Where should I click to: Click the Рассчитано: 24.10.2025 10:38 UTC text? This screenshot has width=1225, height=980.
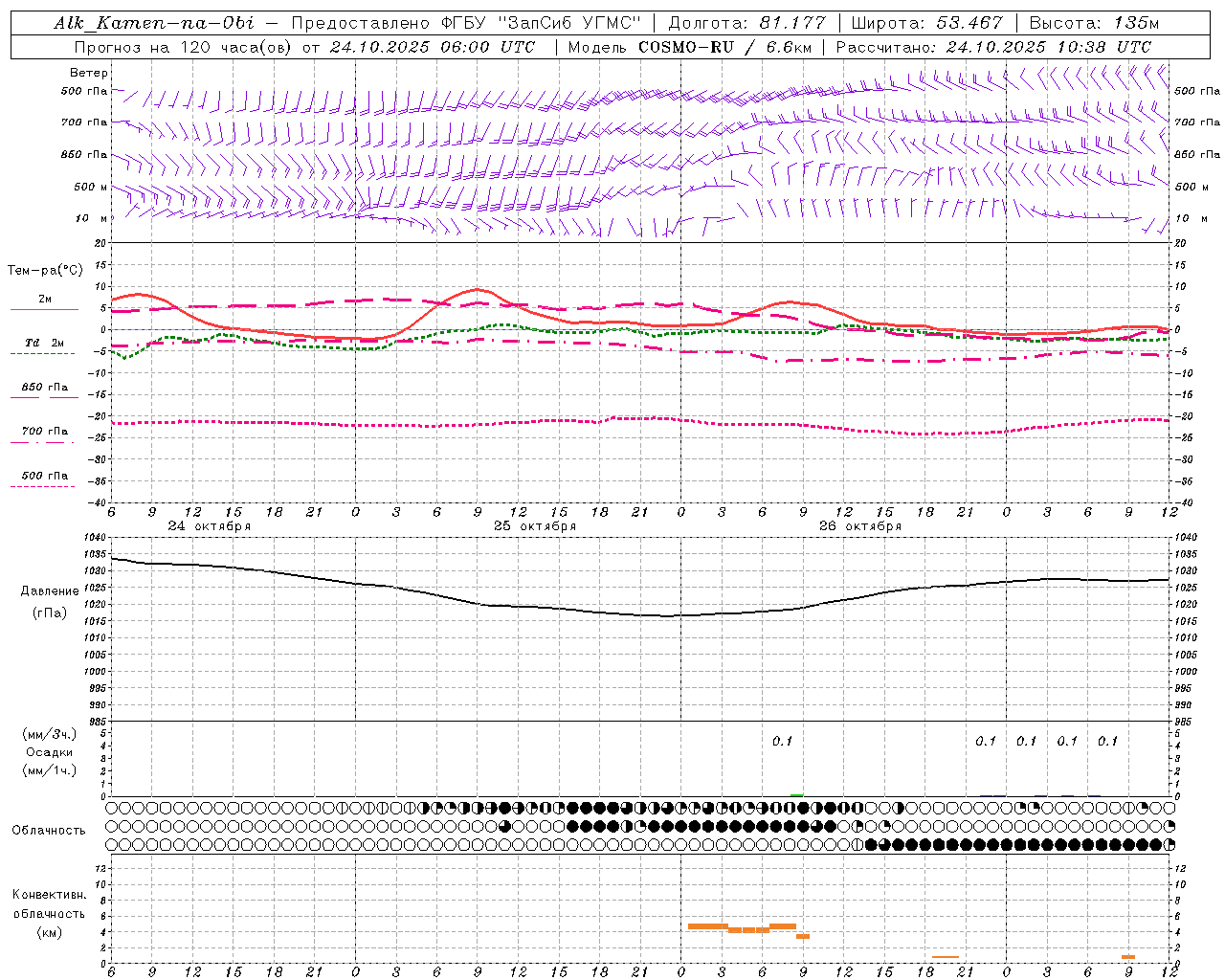(x=993, y=47)
